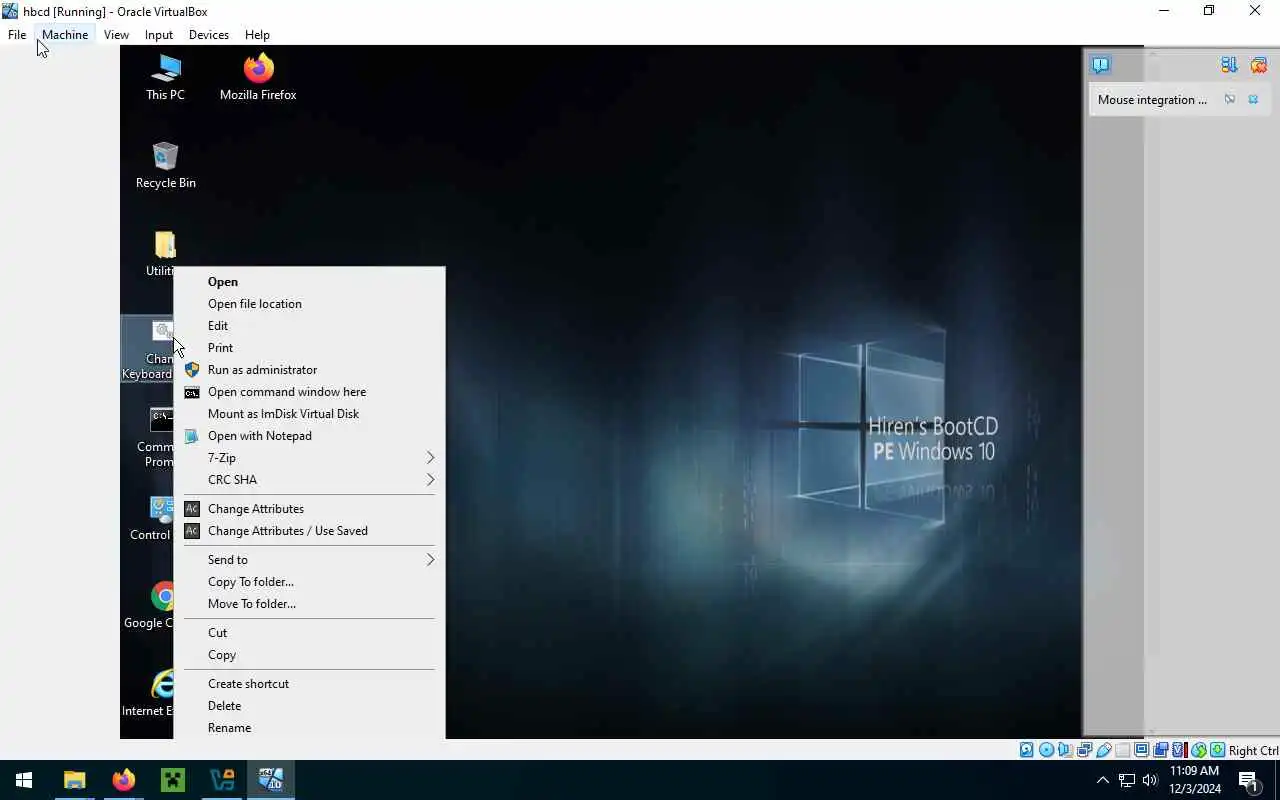This screenshot has width=1280, height=800.
Task: Open the Recycle Bin icon
Action: coord(165,165)
